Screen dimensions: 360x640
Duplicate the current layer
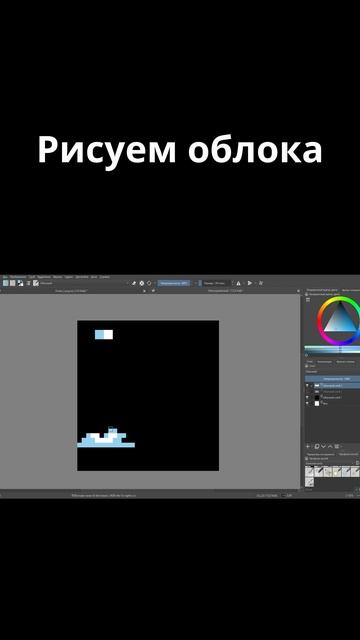(x=317, y=447)
